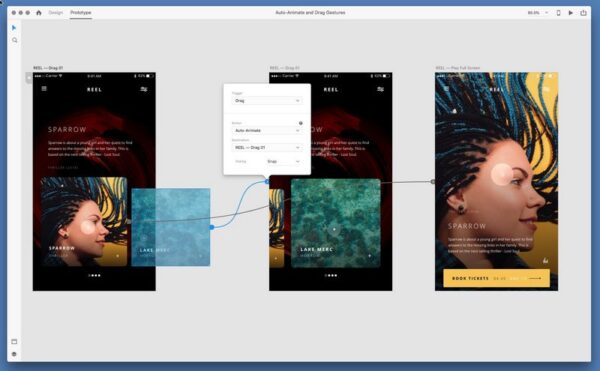The image size is (600, 371).
Task: Select the first artboard's REEL — Drag 01 label
Action: pyautogui.click(x=48, y=68)
